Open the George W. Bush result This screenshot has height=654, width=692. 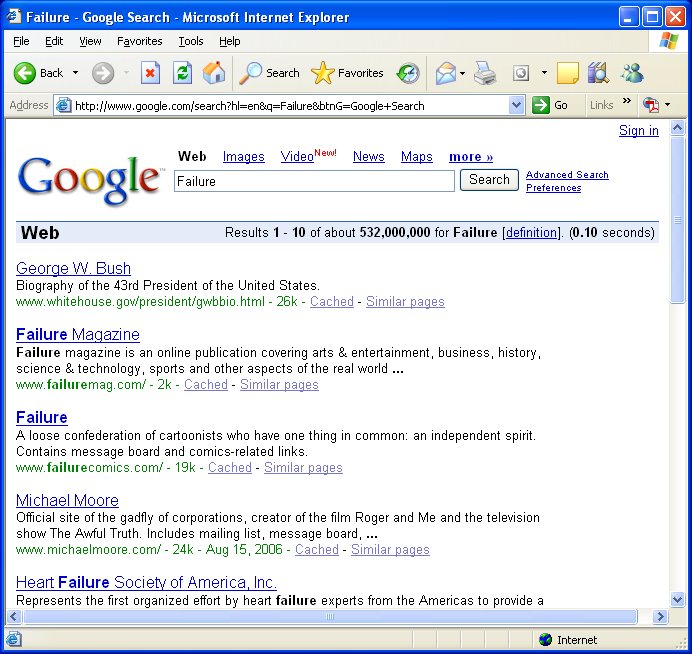(x=73, y=268)
